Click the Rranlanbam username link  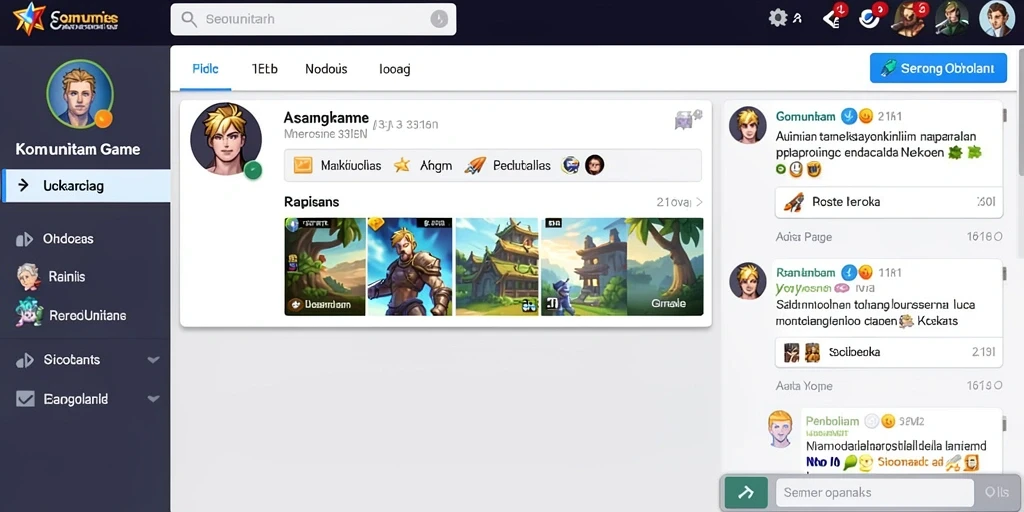tap(805, 272)
